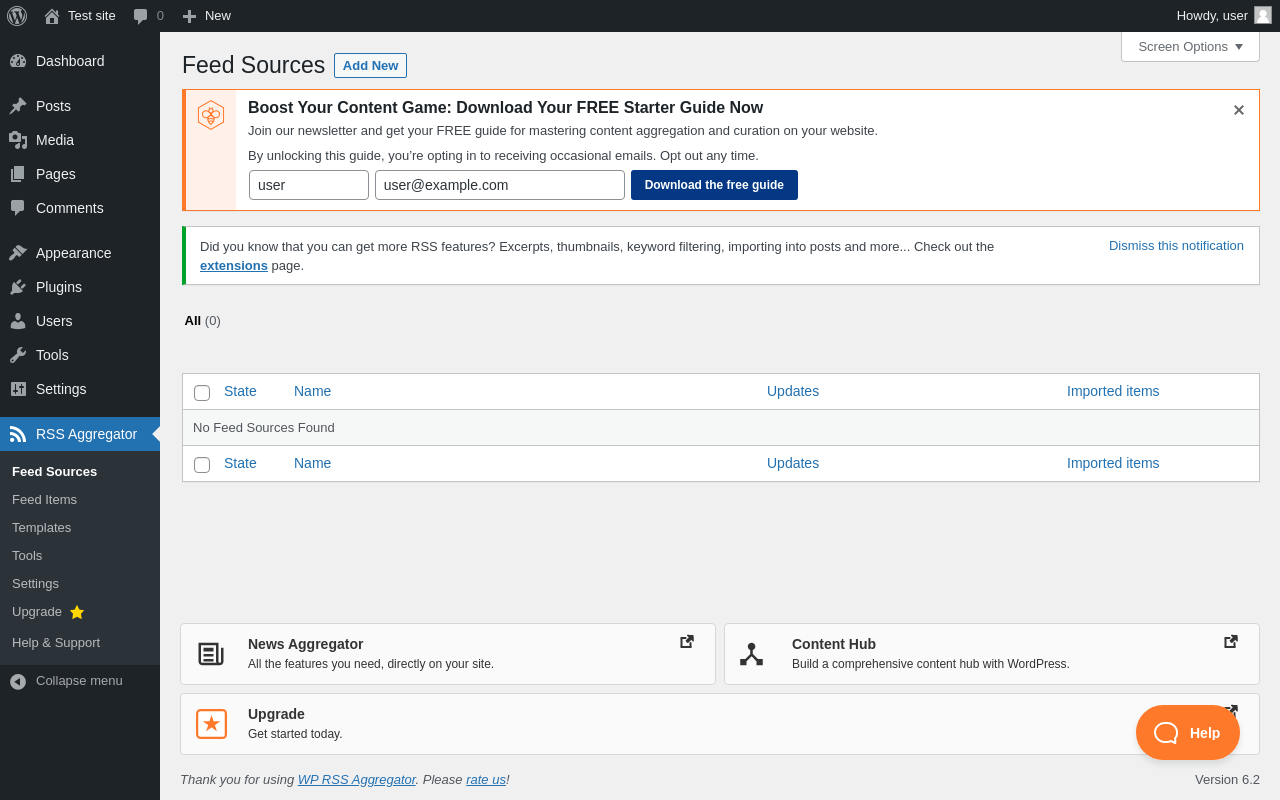The width and height of the screenshot is (1280, 800).
Task: Click the yellow star beside Upgrade
Action: click(77, 612)
